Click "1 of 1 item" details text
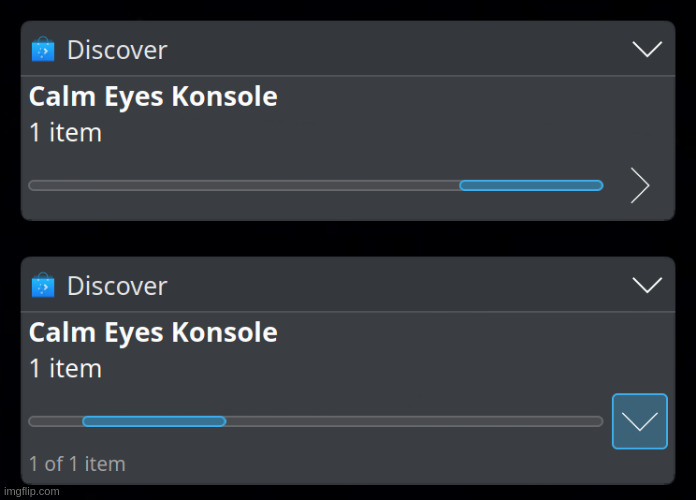696x500 pixels. click(x=77, y=464)
